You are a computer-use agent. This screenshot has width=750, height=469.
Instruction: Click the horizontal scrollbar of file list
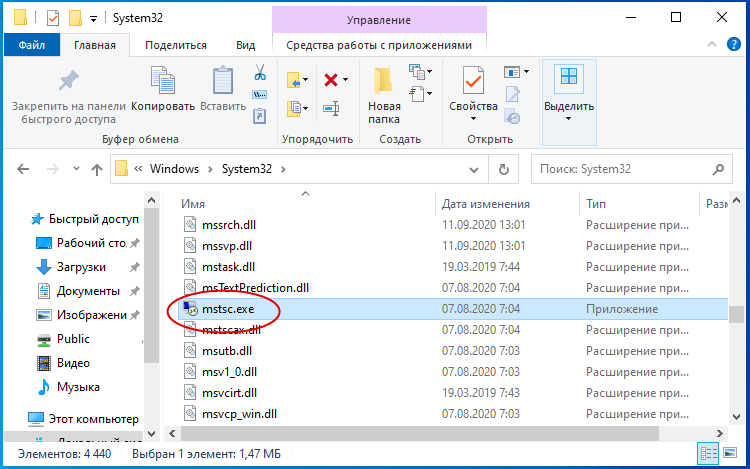pyautogui.click(x=419, y=434)
